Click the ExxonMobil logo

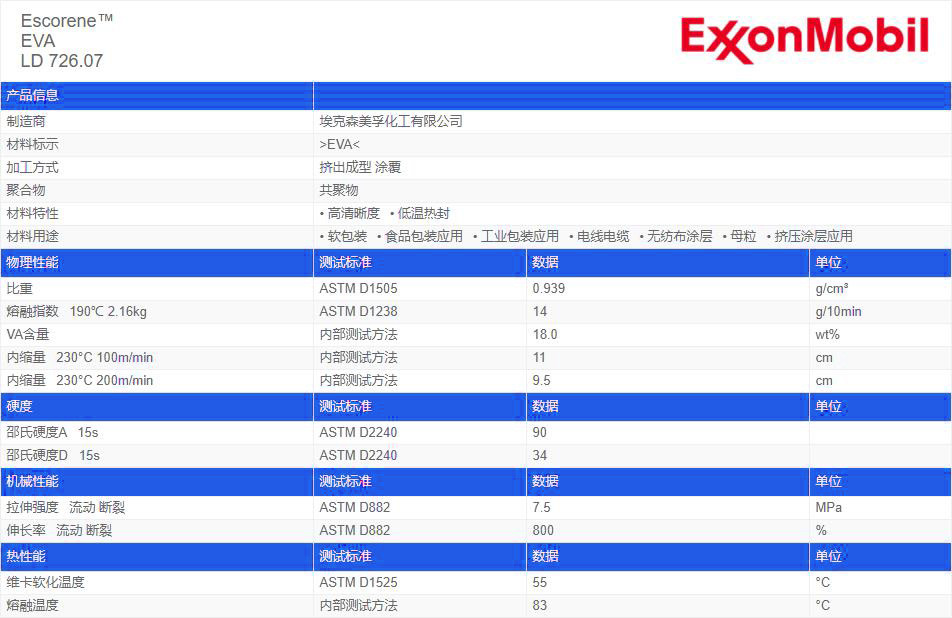click(804, 40)
